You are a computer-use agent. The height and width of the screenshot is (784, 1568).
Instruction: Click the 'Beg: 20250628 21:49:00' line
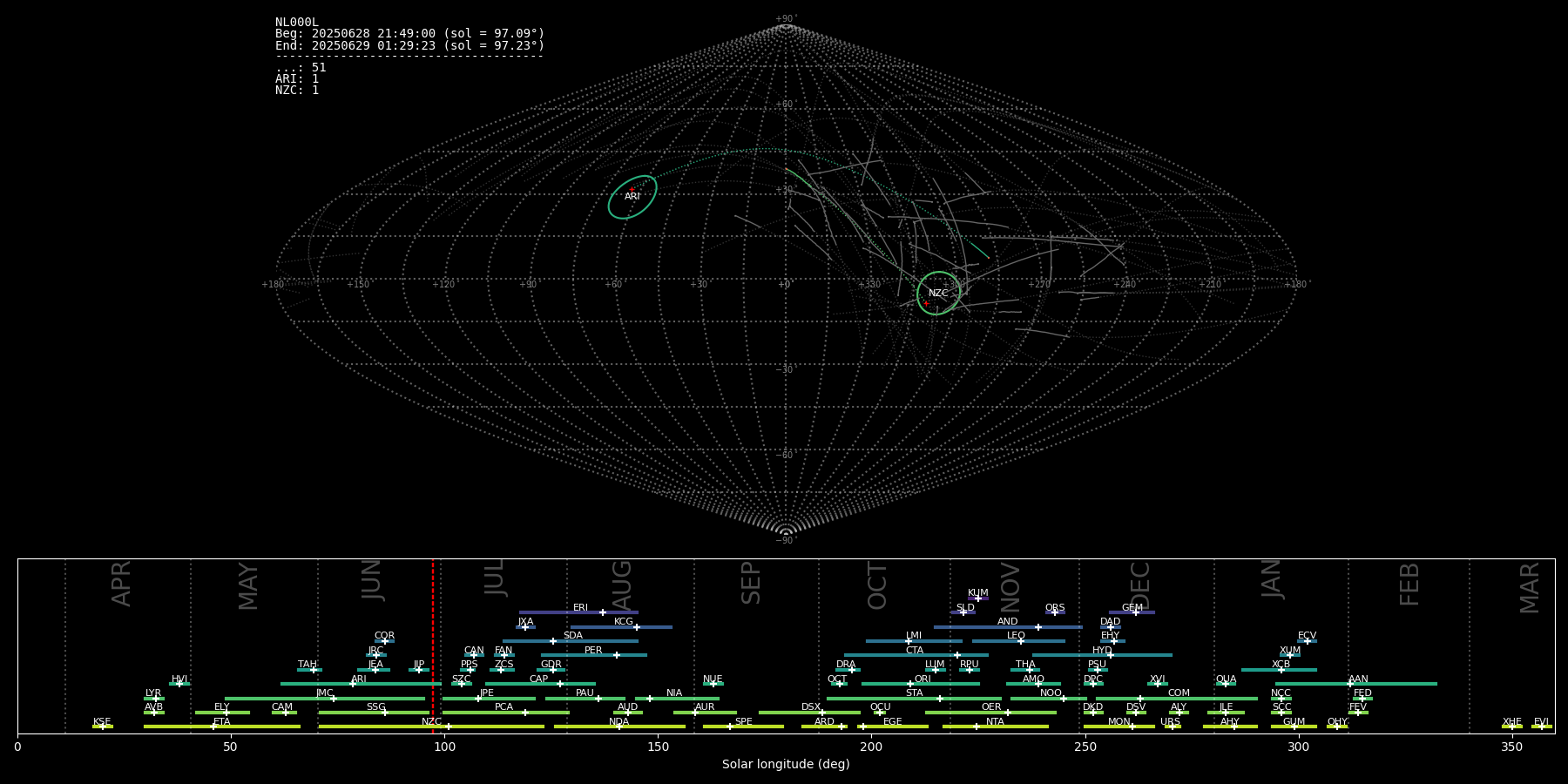(409, 34)
